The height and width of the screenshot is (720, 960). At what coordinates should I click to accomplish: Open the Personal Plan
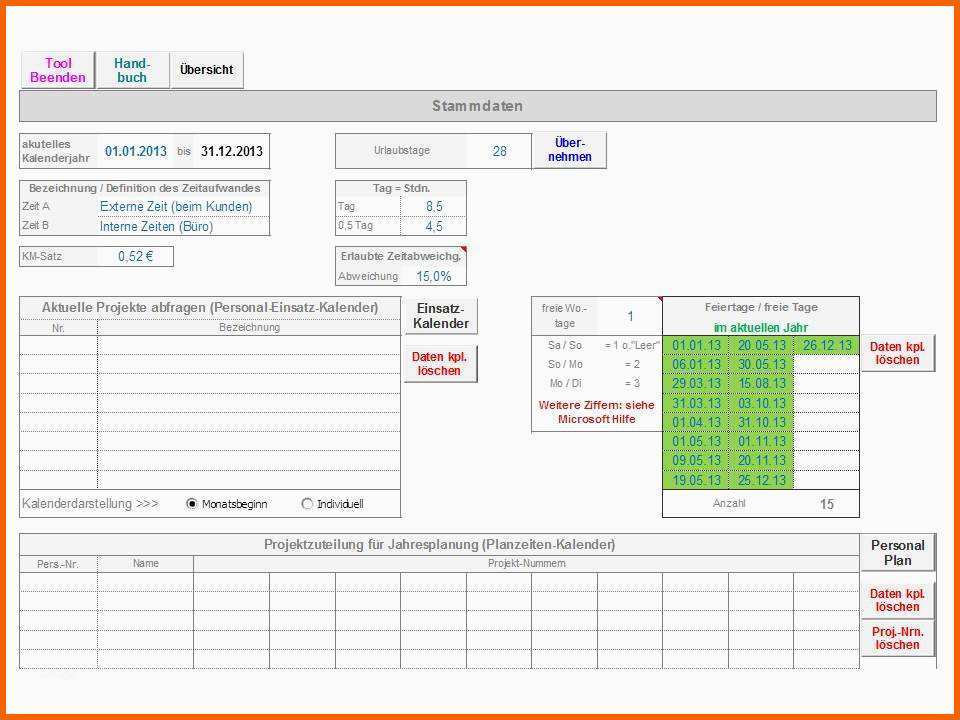[898, 553]
